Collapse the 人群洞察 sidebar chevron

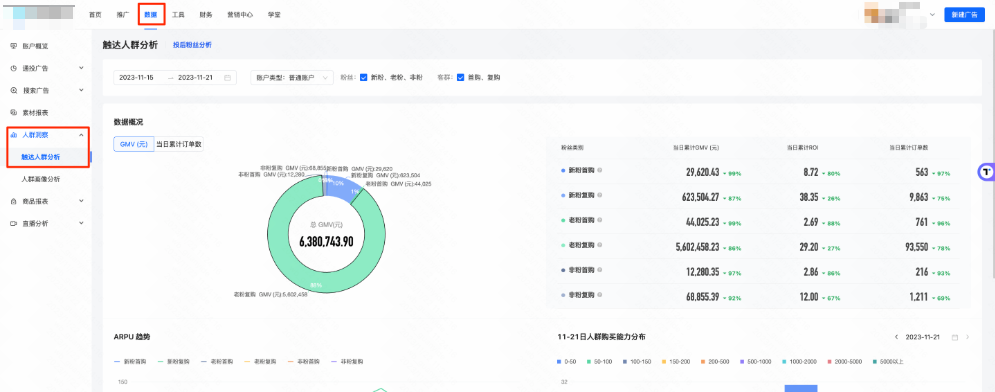(81, 135)
